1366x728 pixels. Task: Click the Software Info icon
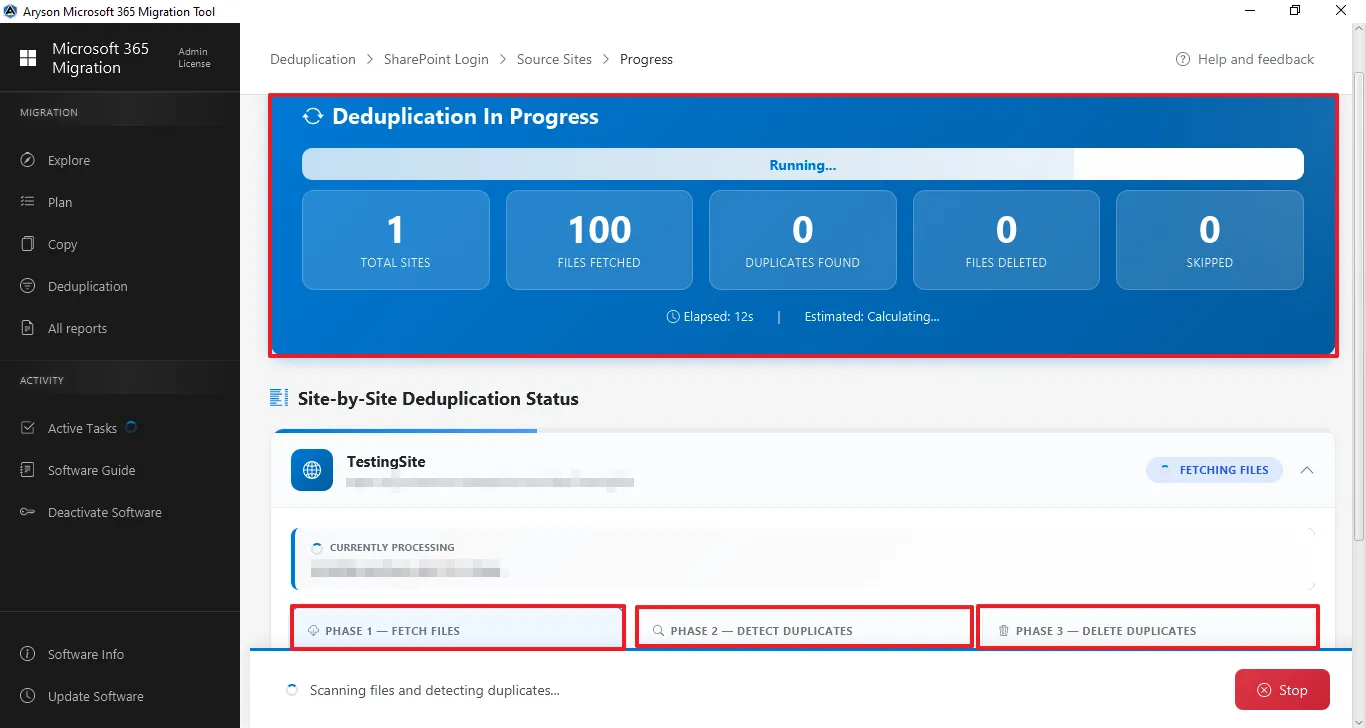pyautogui.click(x=28, y=654)
